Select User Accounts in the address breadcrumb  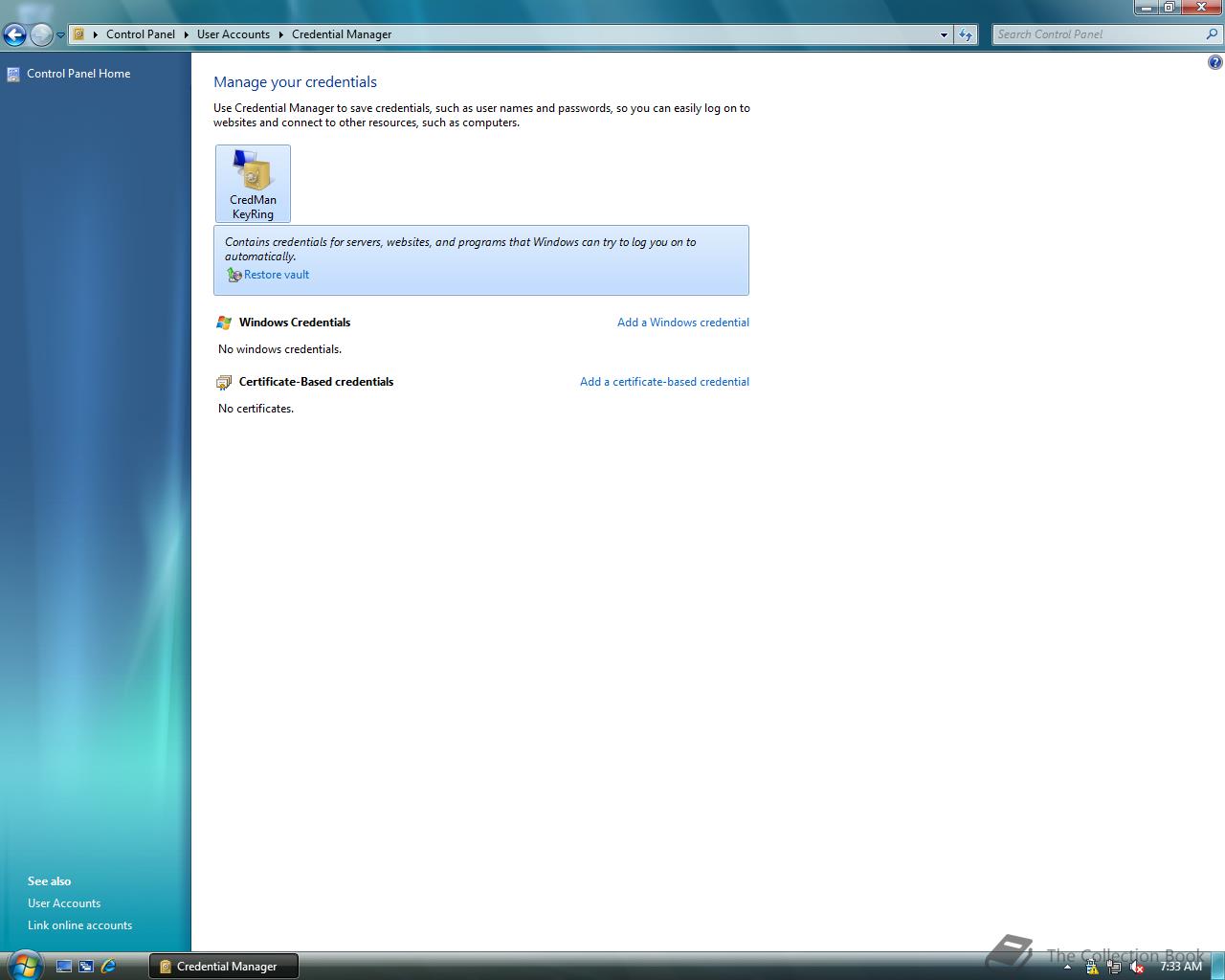click(x=234, y=34)
